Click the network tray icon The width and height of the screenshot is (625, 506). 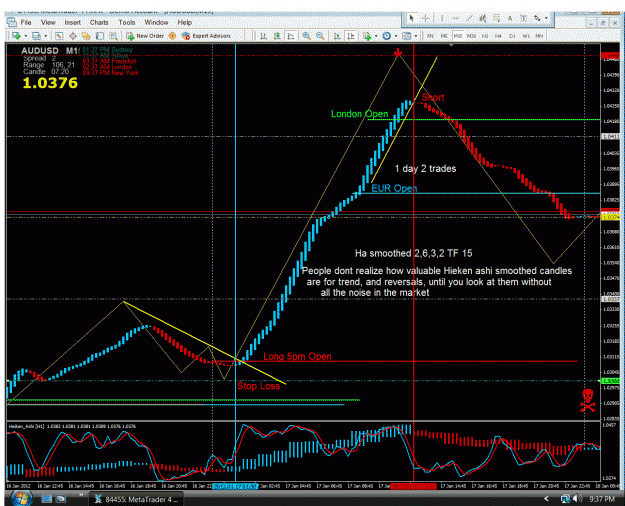click(x=565, y=499)
